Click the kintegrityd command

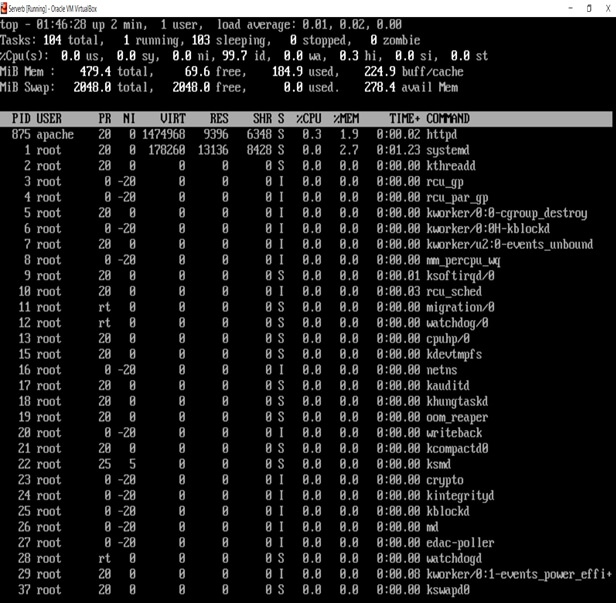pos(460,496)
